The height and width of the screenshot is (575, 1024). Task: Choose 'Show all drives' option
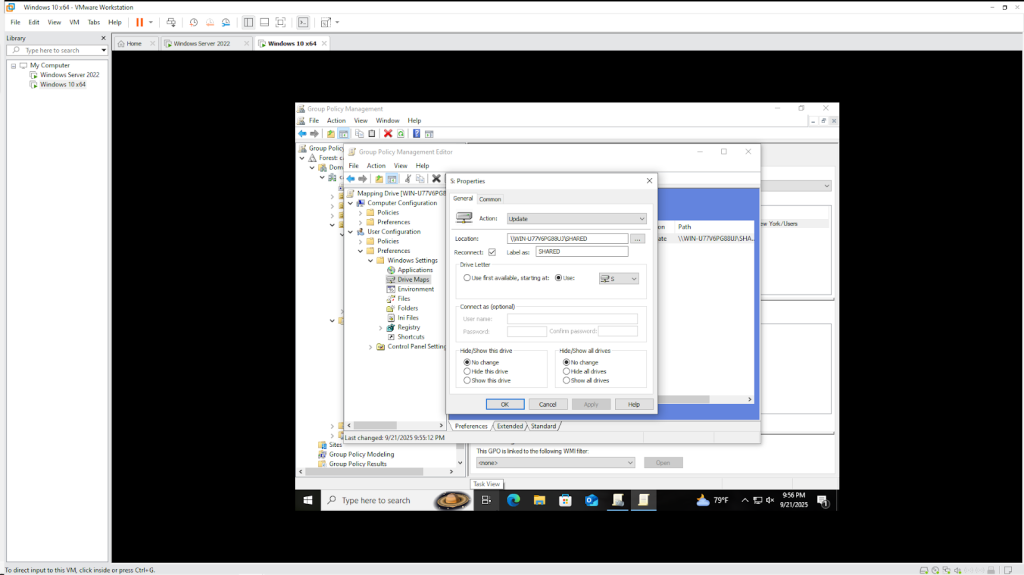566,381
